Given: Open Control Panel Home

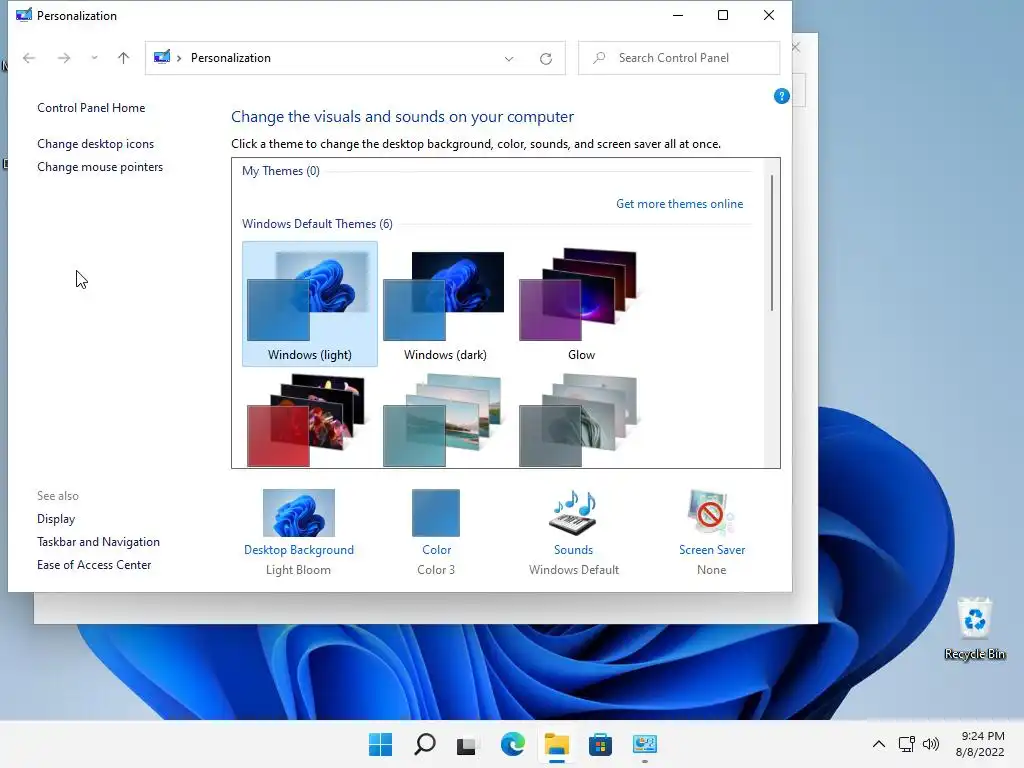Looking at the screenshot, I should pyautogui.click(x=91, y=108).
